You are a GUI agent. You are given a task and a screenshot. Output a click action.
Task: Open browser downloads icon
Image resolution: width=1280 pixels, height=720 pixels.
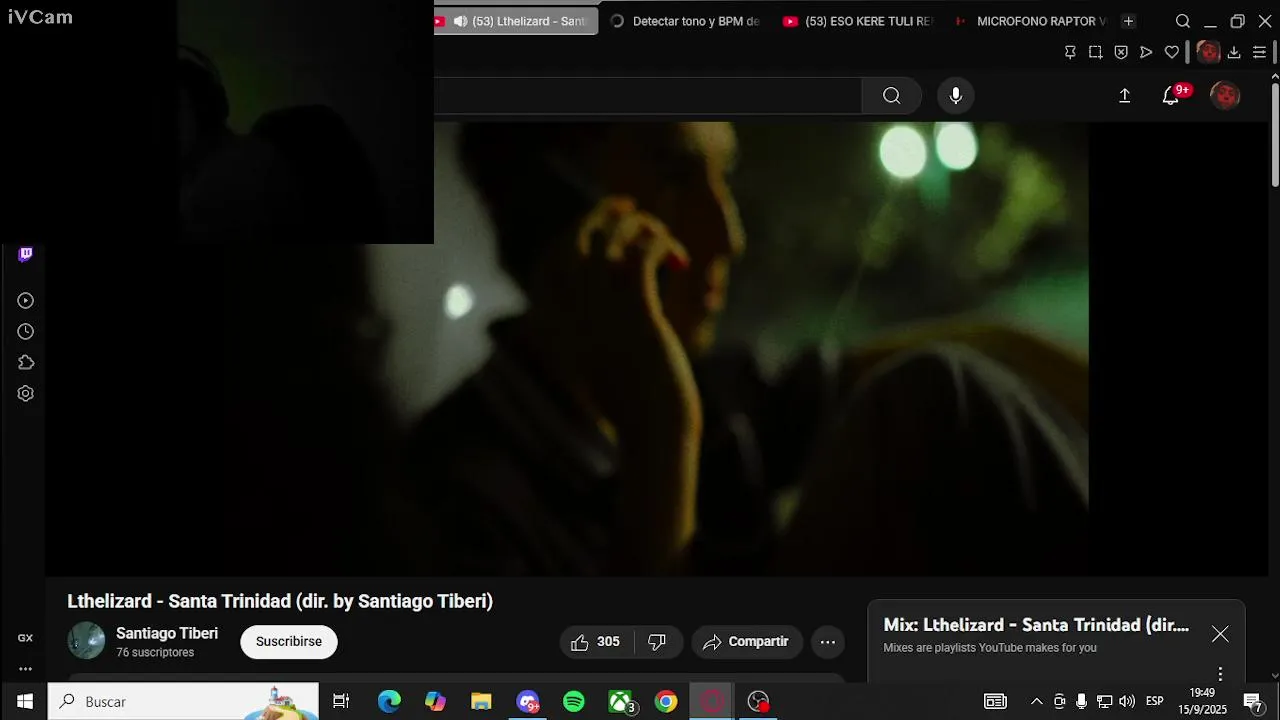(1234, 52)
